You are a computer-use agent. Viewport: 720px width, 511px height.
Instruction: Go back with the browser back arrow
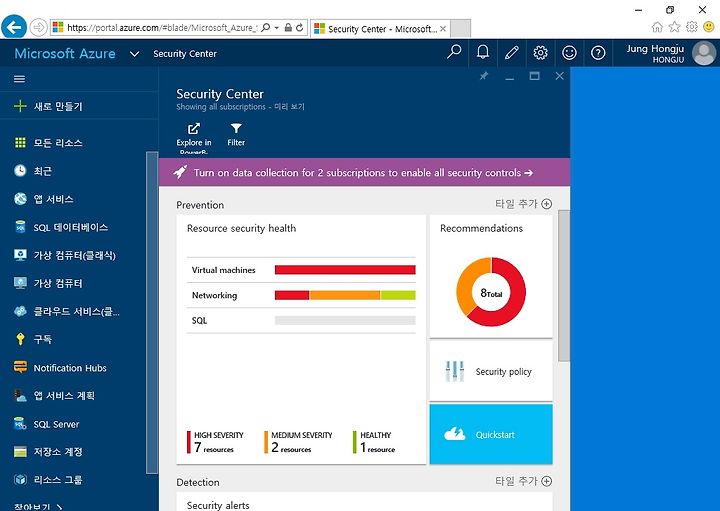coord(14,27)
